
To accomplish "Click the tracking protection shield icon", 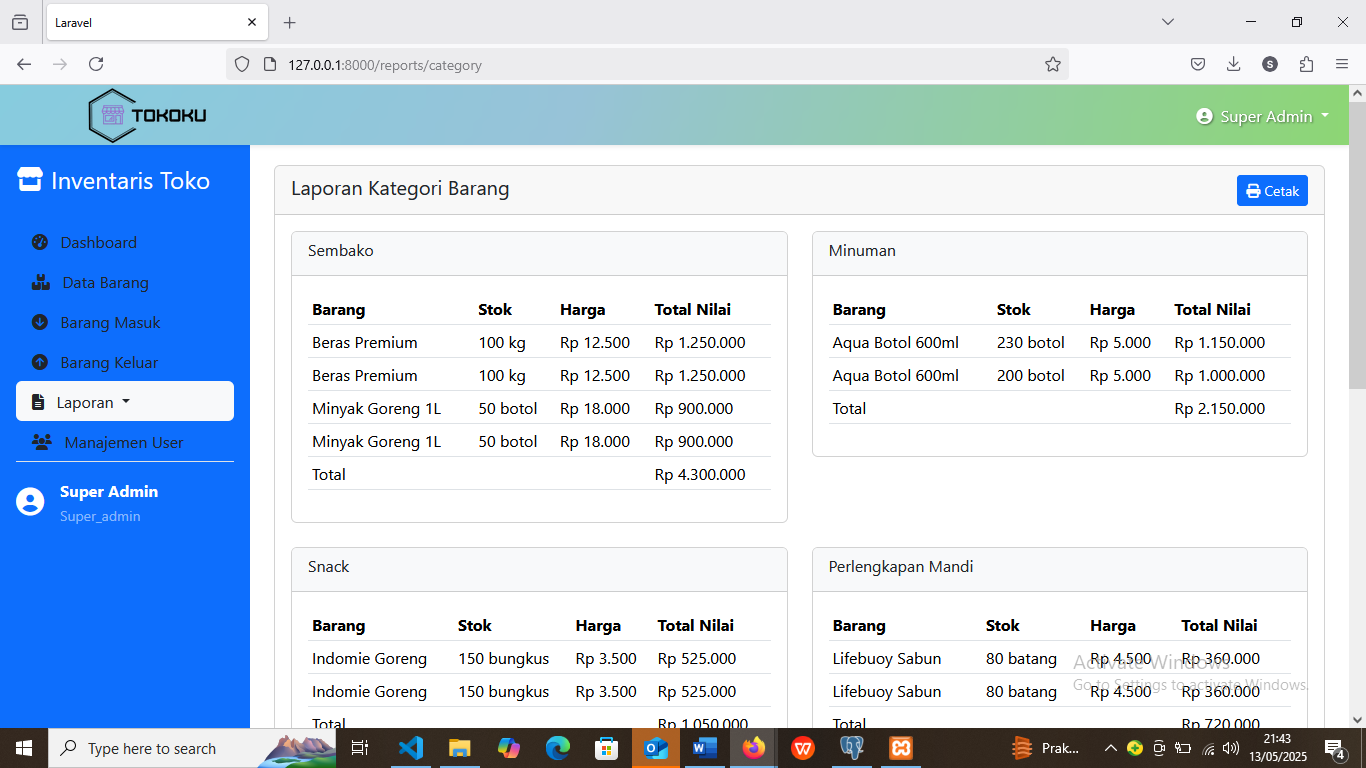I will point(241,64).
